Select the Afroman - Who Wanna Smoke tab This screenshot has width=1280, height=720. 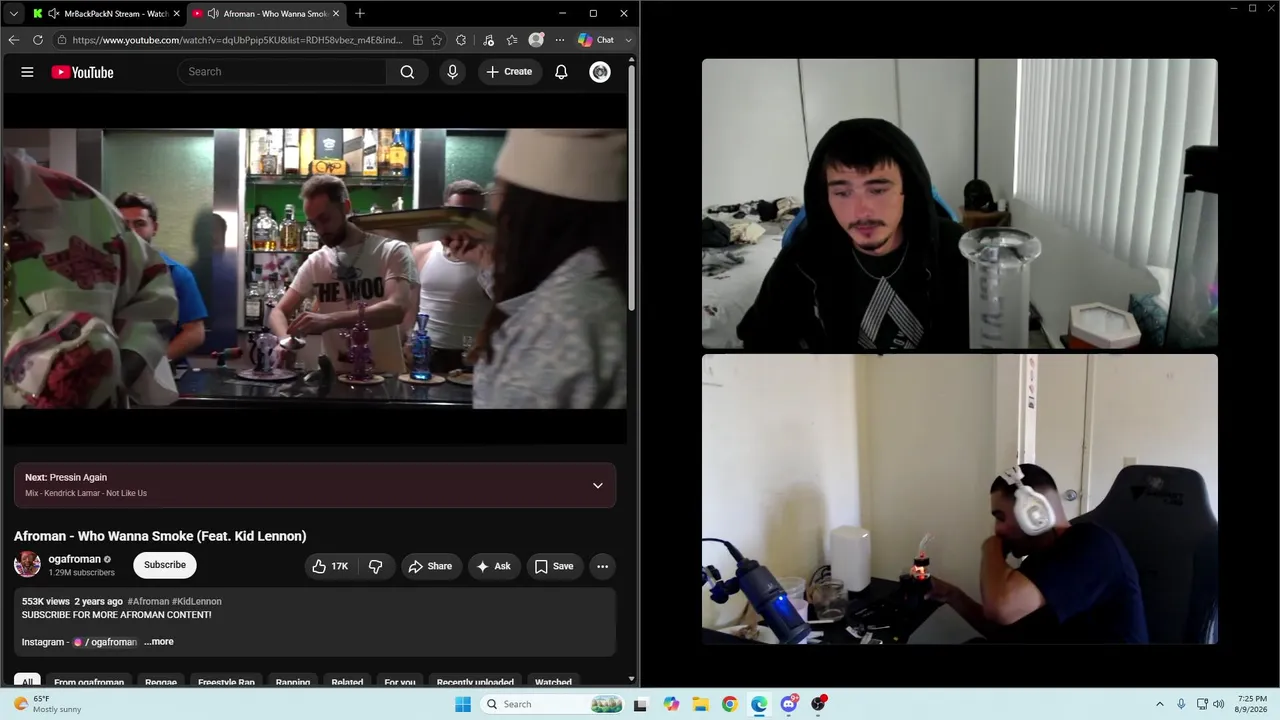(x=266, y=13)
